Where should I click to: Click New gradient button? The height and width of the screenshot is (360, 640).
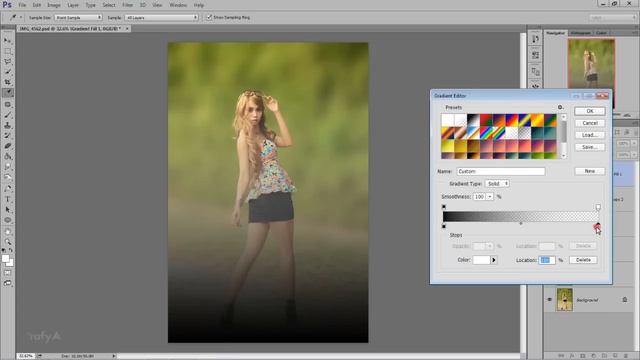589,171
